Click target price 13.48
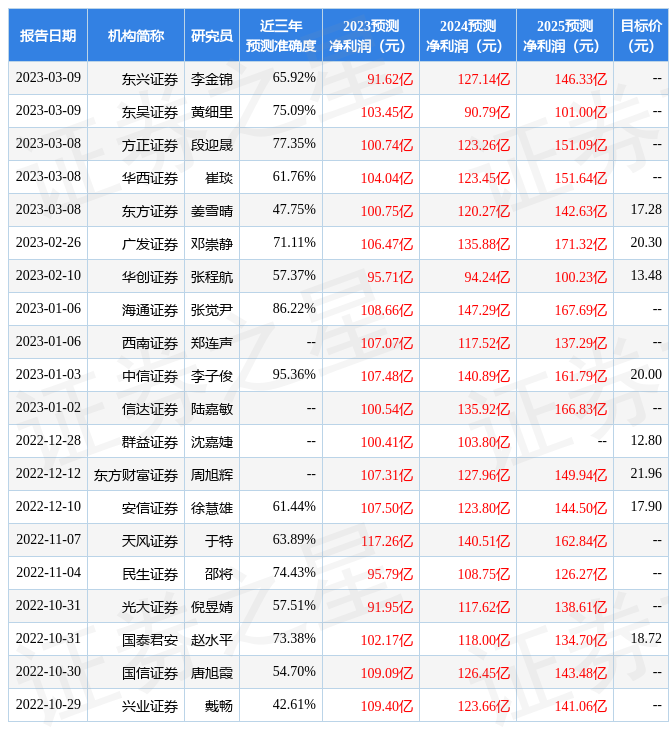 [646, 276]
